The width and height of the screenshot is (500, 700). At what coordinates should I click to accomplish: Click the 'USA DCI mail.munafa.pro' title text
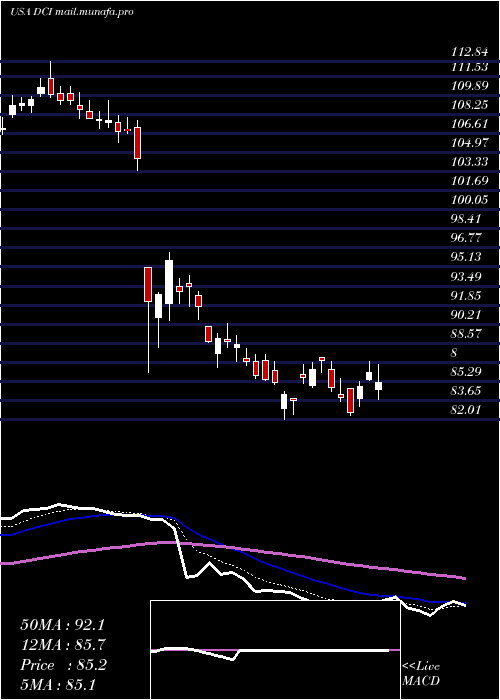[71, 12]
